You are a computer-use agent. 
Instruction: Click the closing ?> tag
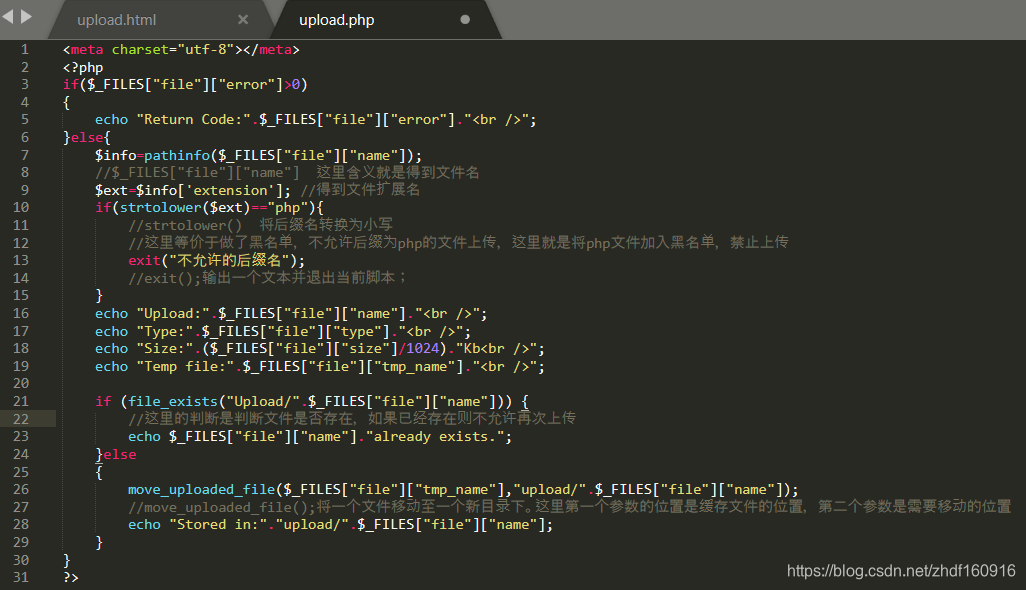70,577
